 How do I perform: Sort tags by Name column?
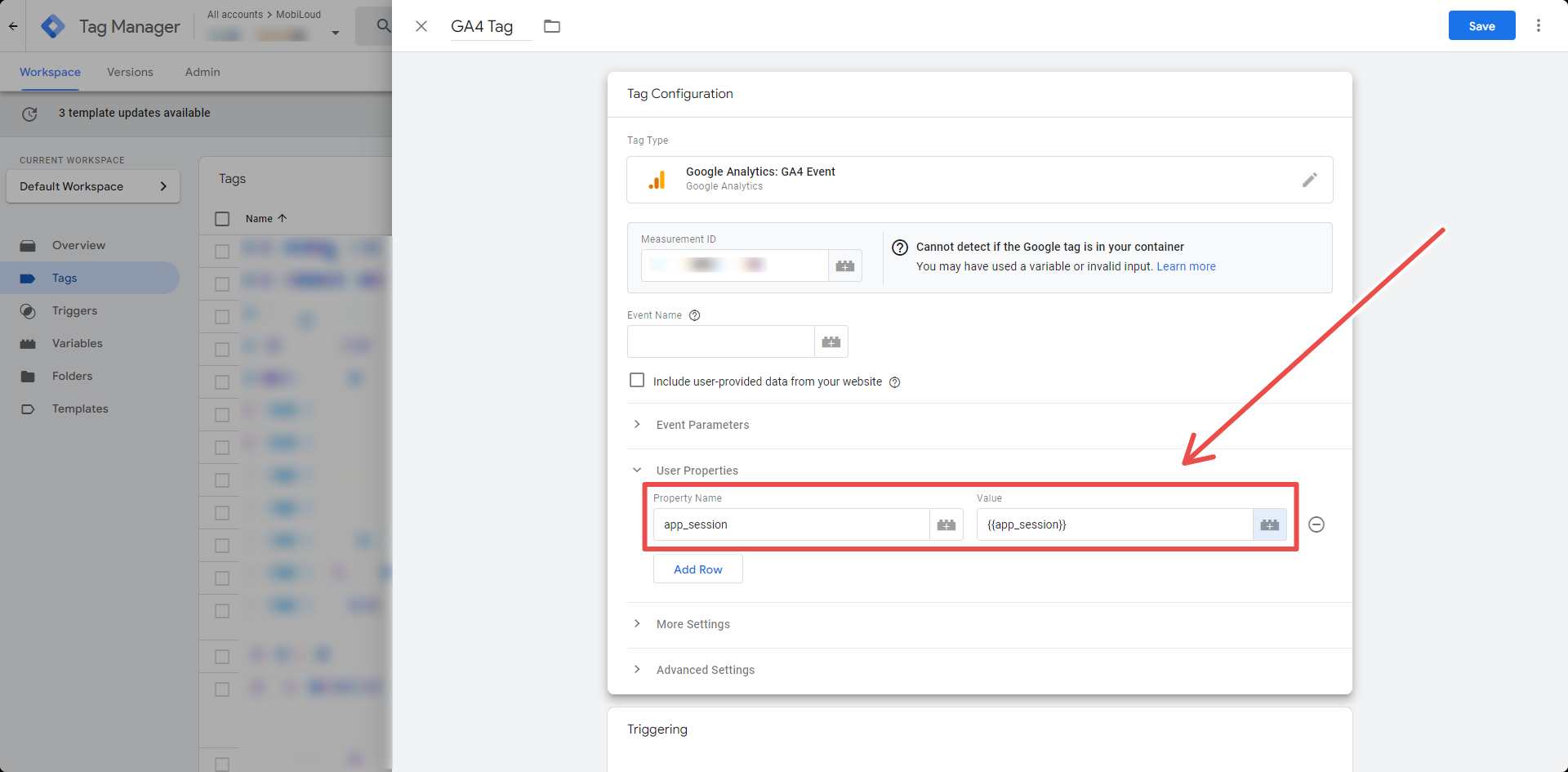tap(265, 219)
